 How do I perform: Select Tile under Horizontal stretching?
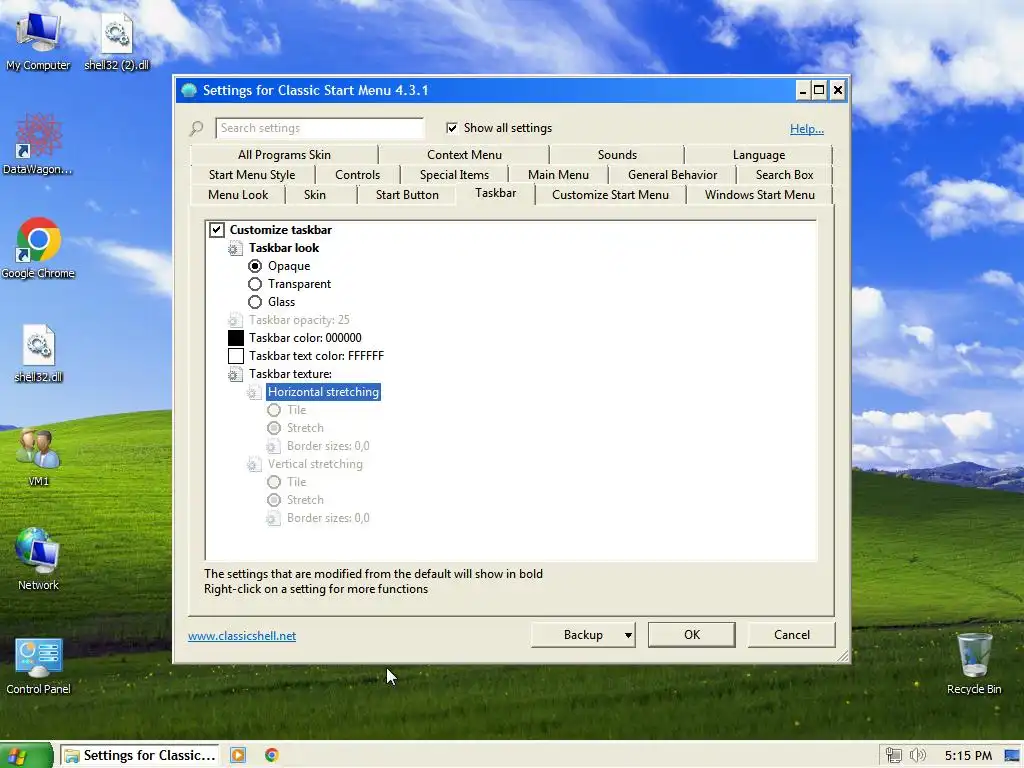(x=274, y=410)
